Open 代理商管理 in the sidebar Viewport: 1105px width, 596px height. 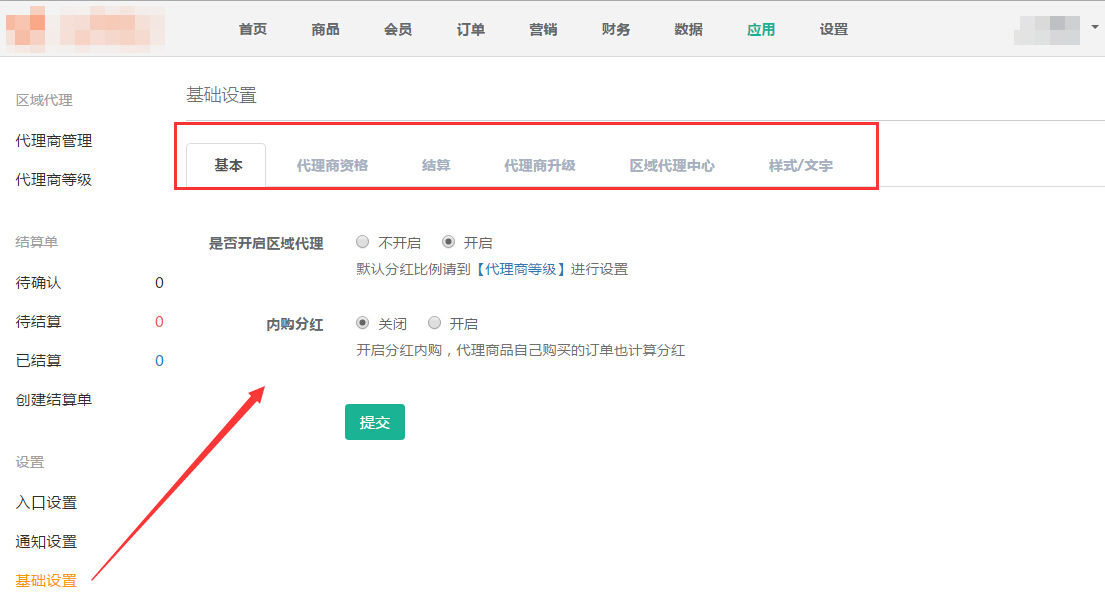[54, 141]
